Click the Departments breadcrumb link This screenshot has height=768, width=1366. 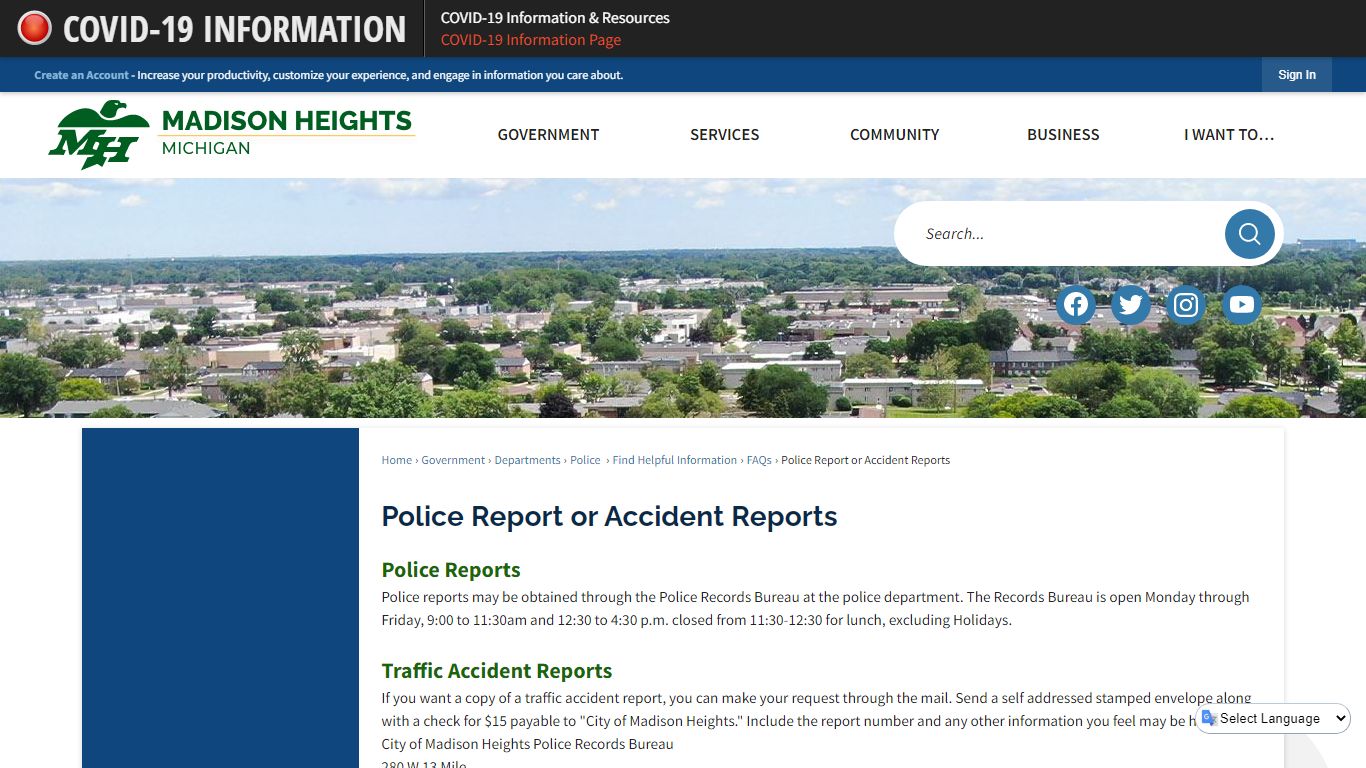pyautogui.click(x=527, y=460)
